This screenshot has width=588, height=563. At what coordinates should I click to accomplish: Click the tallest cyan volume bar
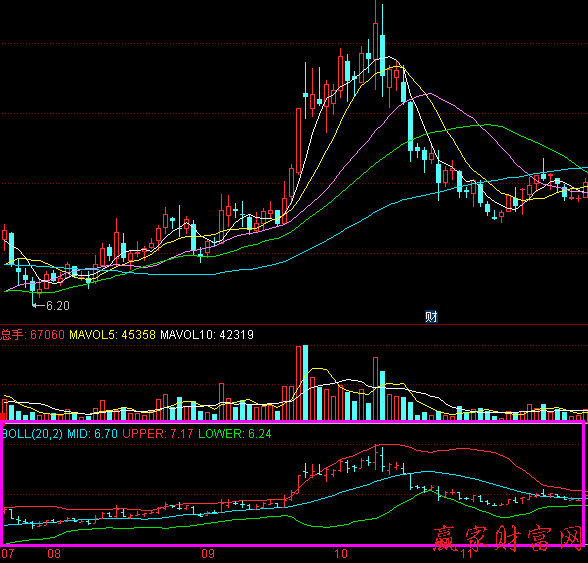coord(305,382)
